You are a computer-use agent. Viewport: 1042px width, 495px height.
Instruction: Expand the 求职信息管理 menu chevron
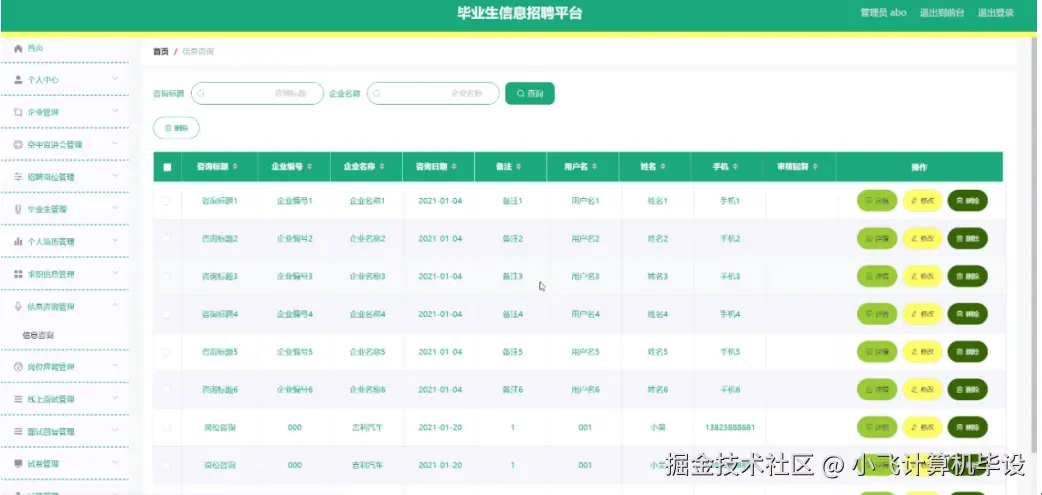115,274
